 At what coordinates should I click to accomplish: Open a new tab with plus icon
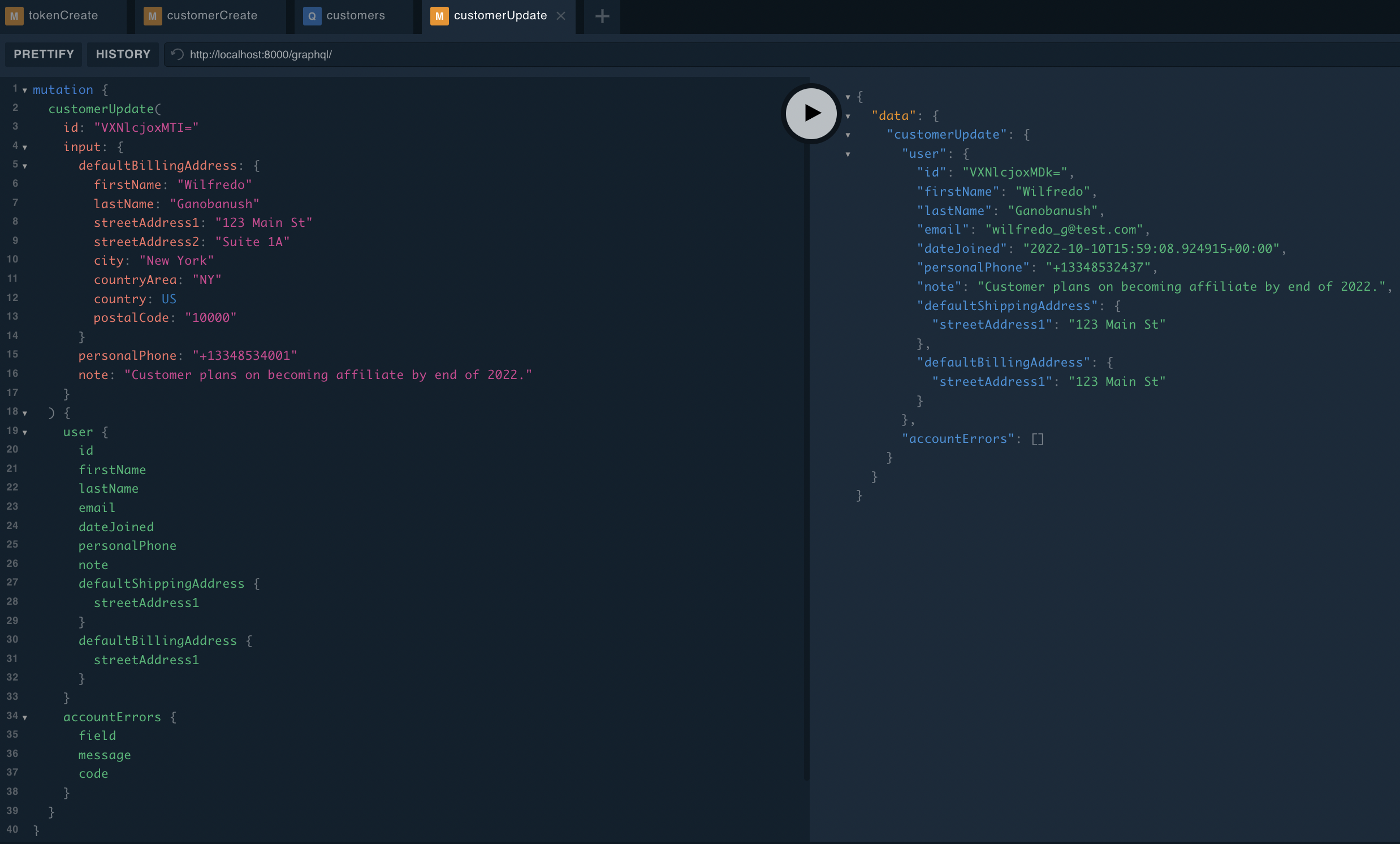(x=602, y=16)
